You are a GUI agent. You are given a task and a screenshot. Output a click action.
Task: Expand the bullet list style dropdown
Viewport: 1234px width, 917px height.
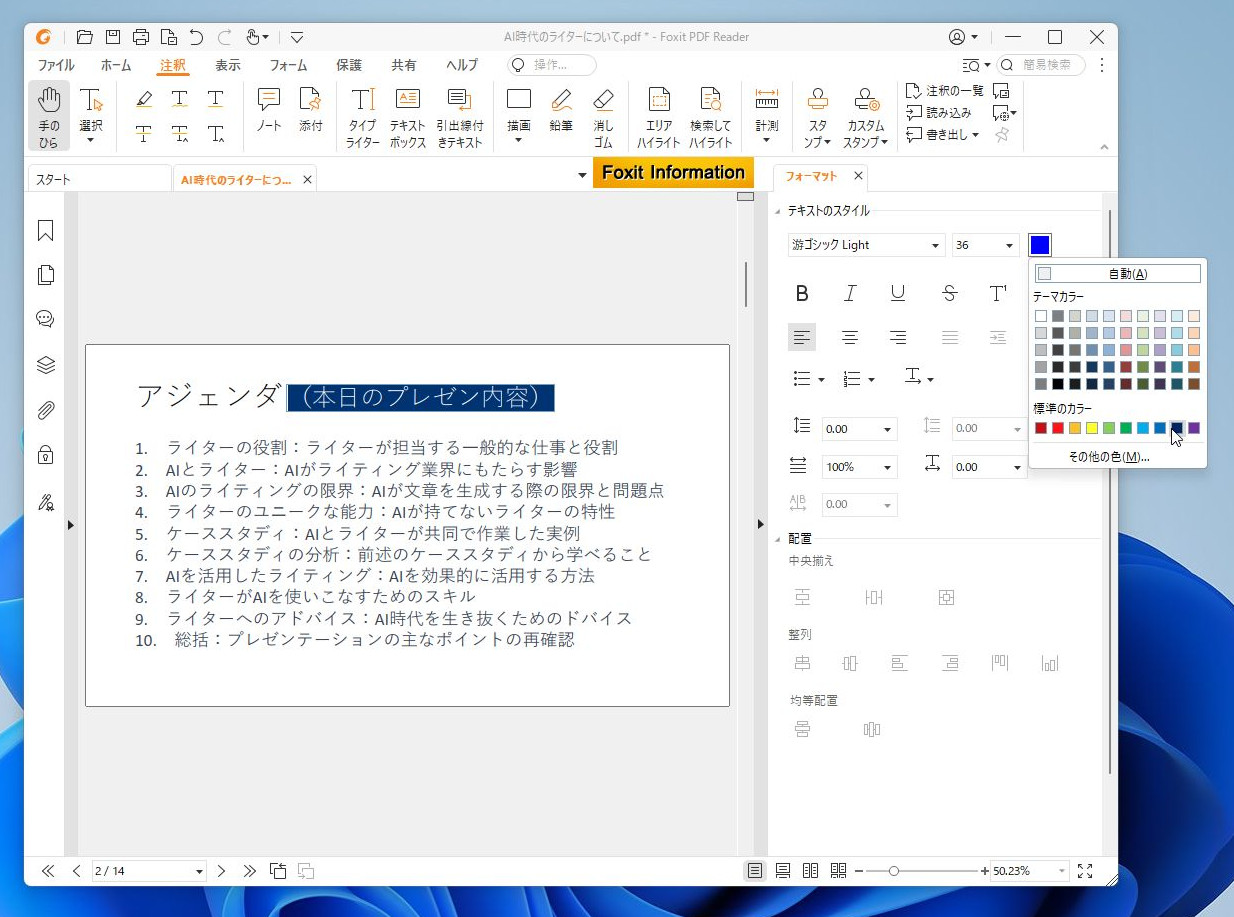[x=821, y=380]
